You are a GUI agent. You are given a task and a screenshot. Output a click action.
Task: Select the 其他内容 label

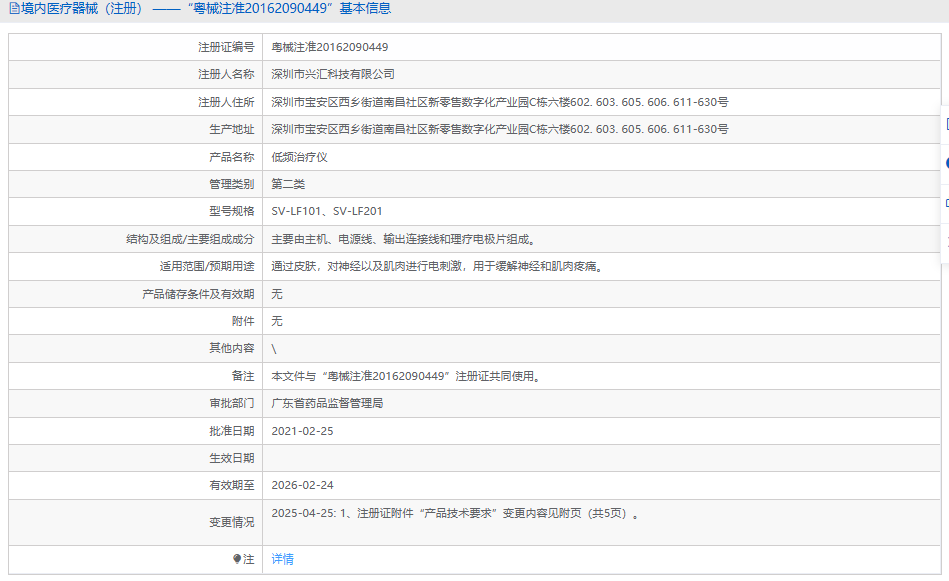pos(231,348)
